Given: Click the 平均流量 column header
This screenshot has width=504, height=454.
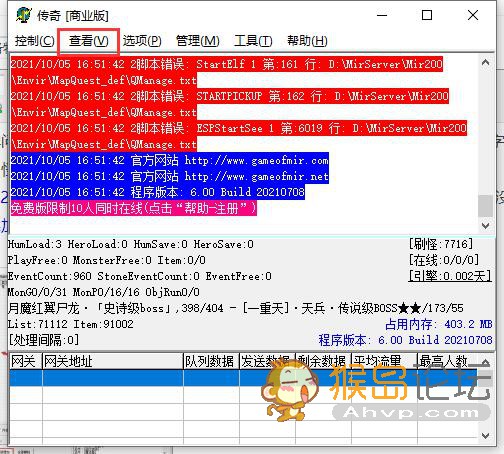Looking at the screenshot, I should coord(384,361).
